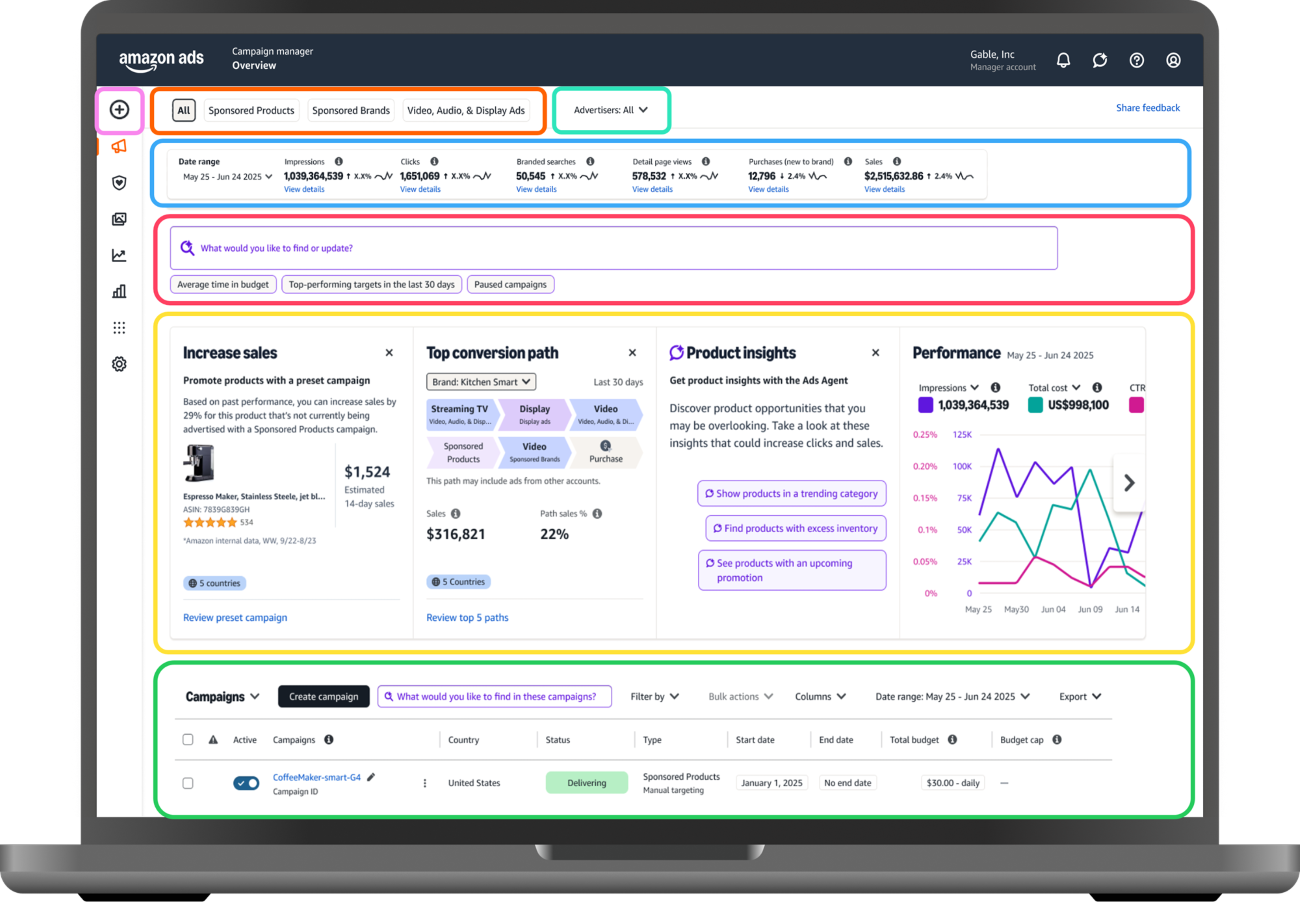Tick the select-all campaigns header checkbox
Screen dimensions: 1300x902
pyautogui.click(x=188, y=740)
